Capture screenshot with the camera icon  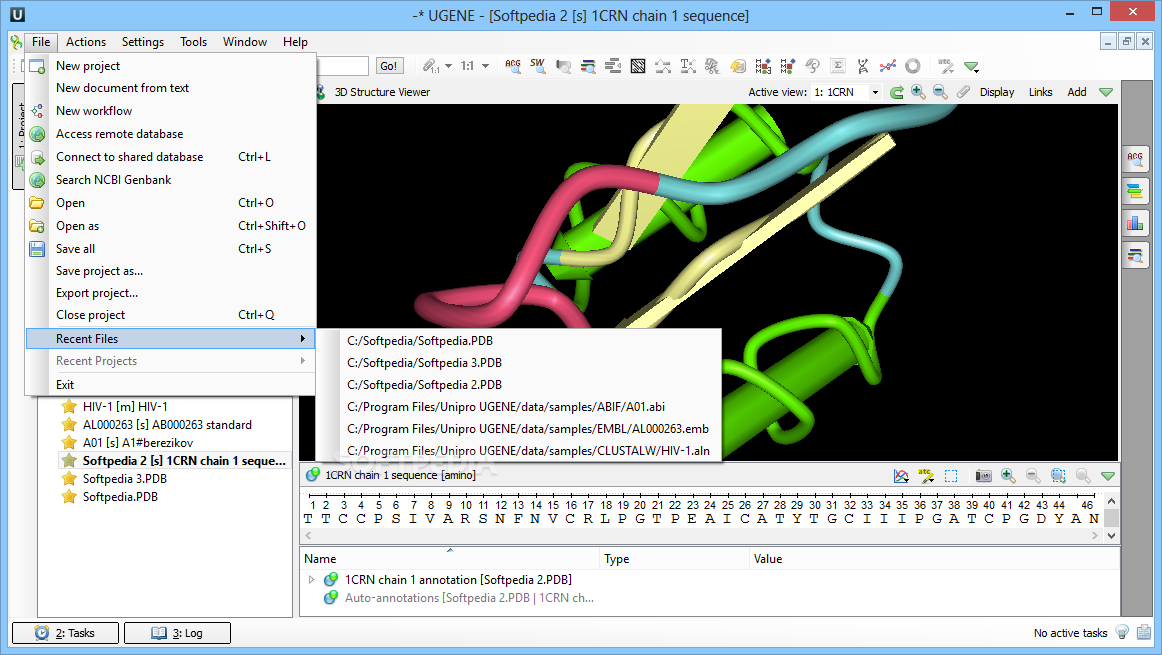tap(983, 476)
